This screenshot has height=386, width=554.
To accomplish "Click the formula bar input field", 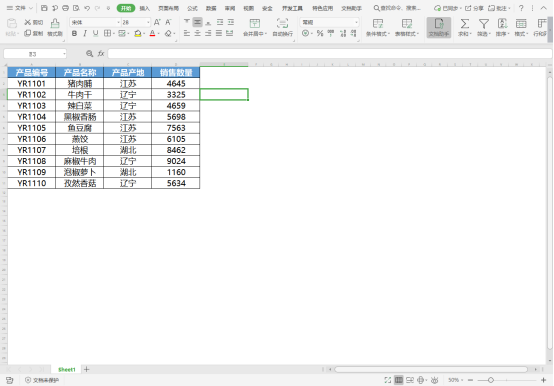I will (330, 54).
